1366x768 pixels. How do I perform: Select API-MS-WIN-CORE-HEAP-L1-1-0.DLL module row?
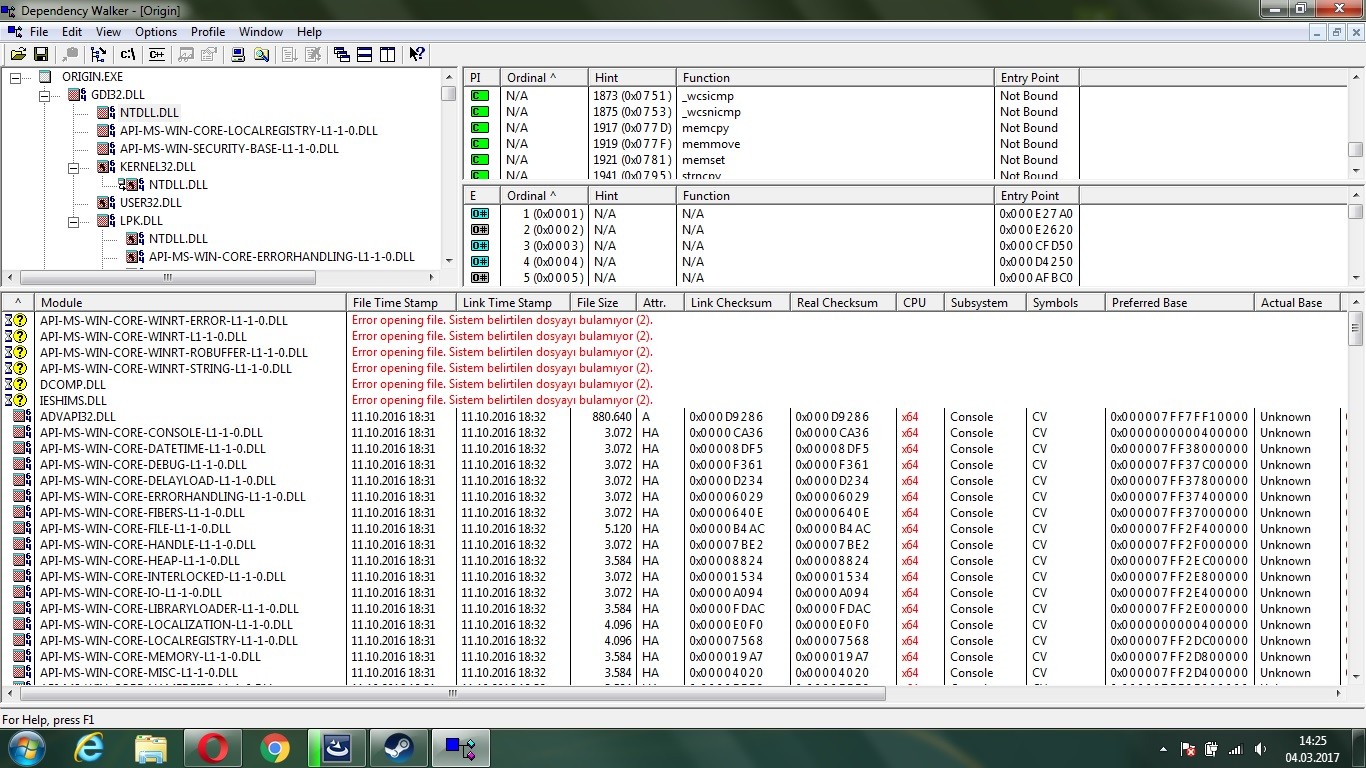click(675, 561)
